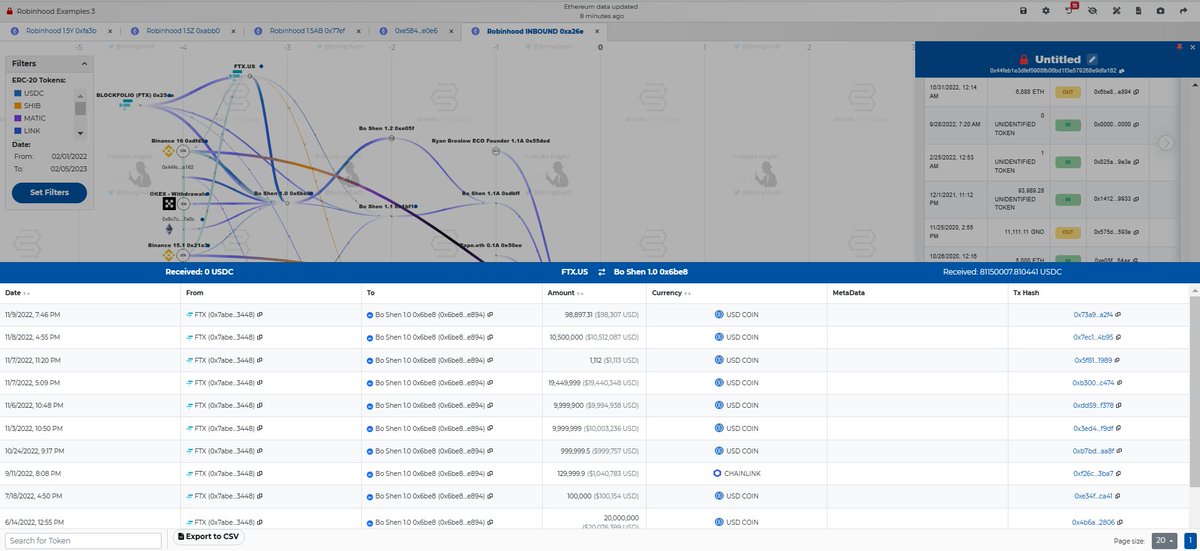Copy address 0x8be8...e894 in side panel
This screenshot has height=551, width=1200.
(1136, 91)
